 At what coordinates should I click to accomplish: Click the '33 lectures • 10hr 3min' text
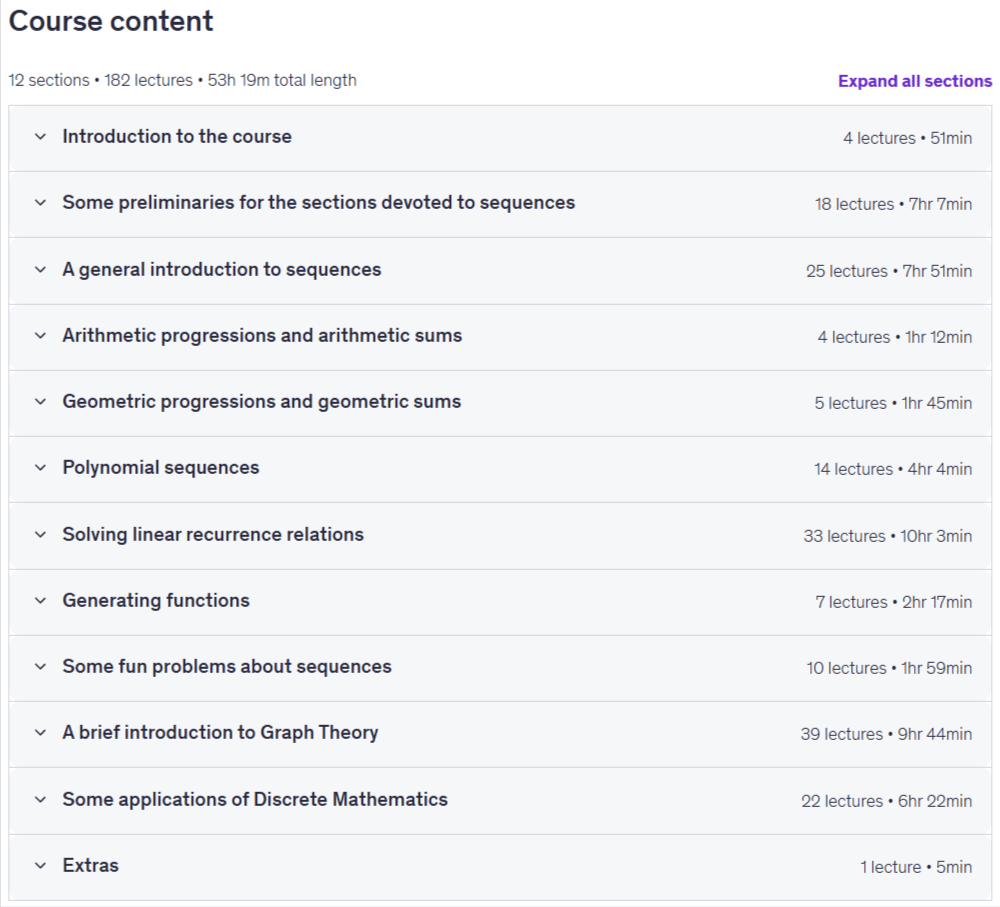click(888, 536)
